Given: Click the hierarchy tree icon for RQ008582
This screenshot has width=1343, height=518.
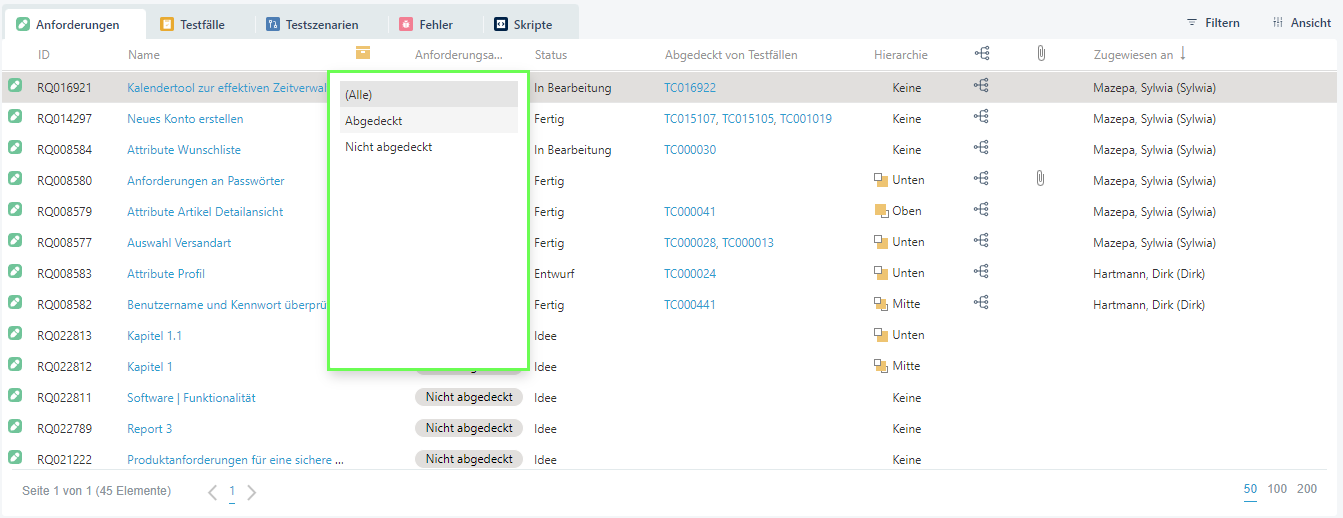Looking at the screenshot, I should tap(981, 303).
